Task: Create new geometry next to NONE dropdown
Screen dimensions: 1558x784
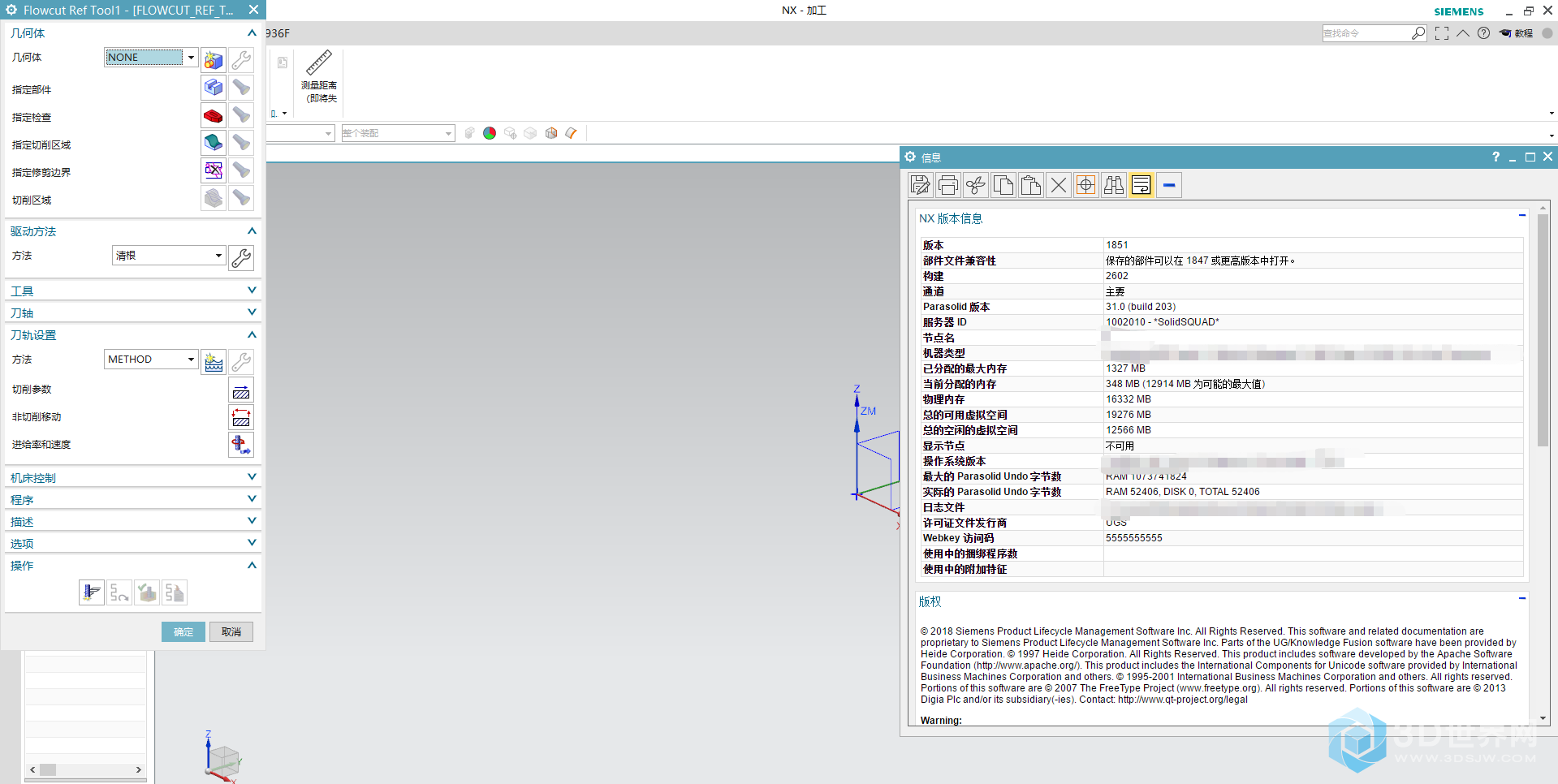Action: [214, 60]
